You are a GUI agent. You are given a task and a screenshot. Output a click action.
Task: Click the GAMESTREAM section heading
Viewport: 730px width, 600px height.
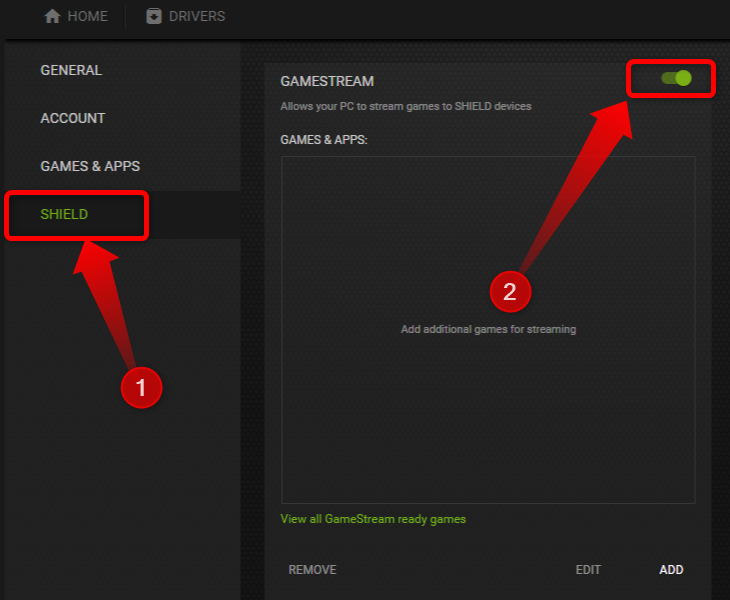pyautogui.click(x=327, y=81)
